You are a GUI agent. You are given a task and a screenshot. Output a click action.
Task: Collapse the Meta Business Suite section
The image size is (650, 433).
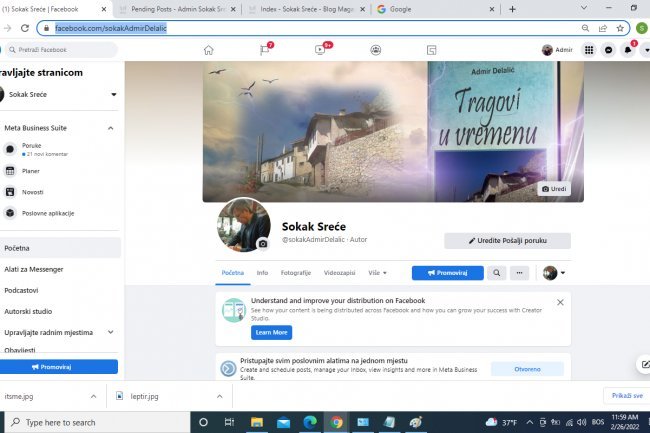click(x=111, y=128)
